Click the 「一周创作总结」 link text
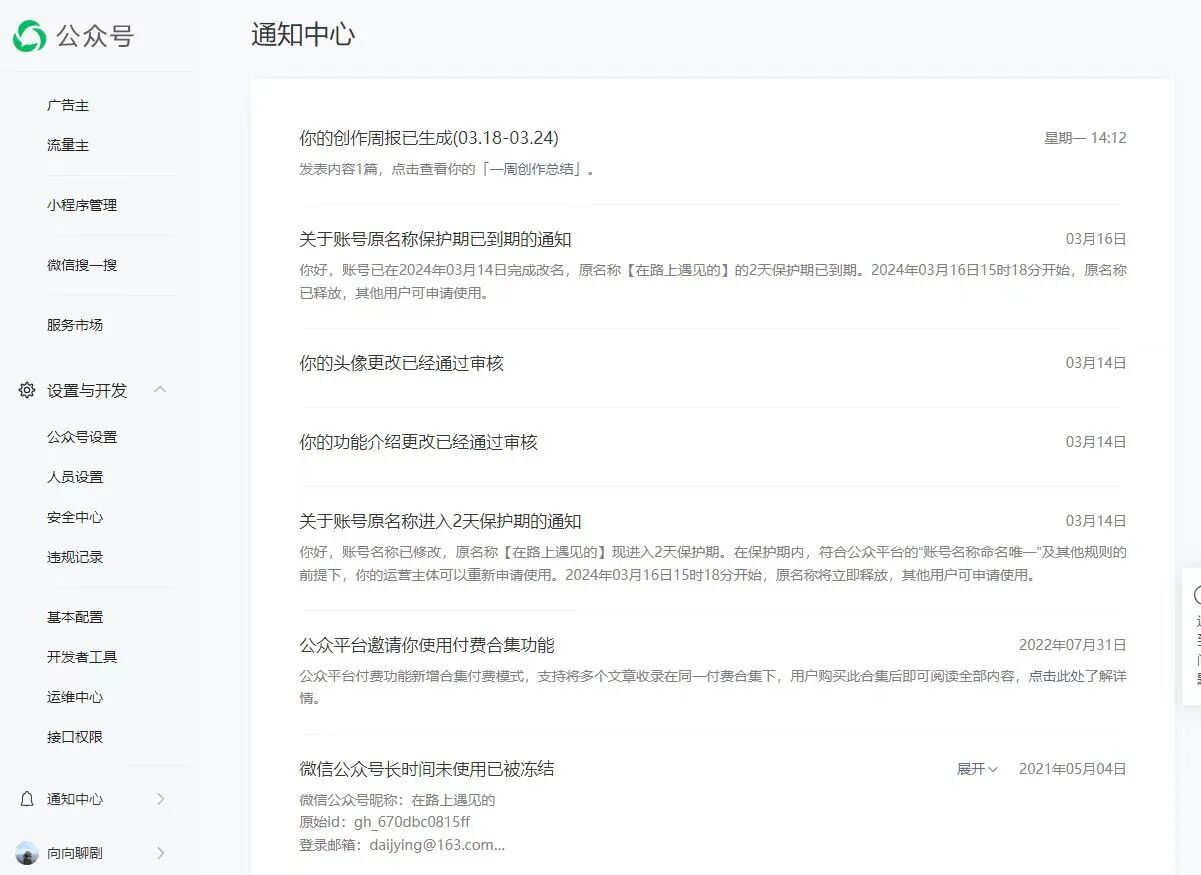1201x875 pixels. click(533, 169)
